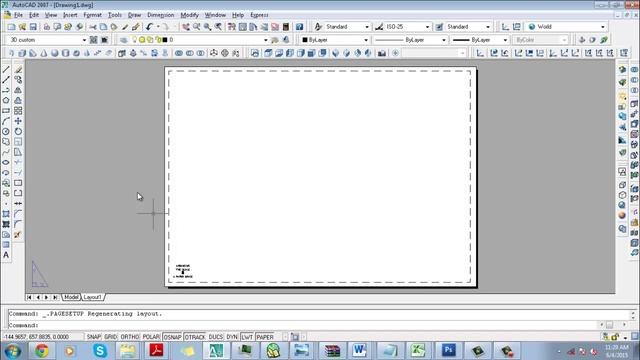The height and width of the screenshot is (360, 640).
Task: Toggle PAPER space button in status bar
Action: pos(265,337)
